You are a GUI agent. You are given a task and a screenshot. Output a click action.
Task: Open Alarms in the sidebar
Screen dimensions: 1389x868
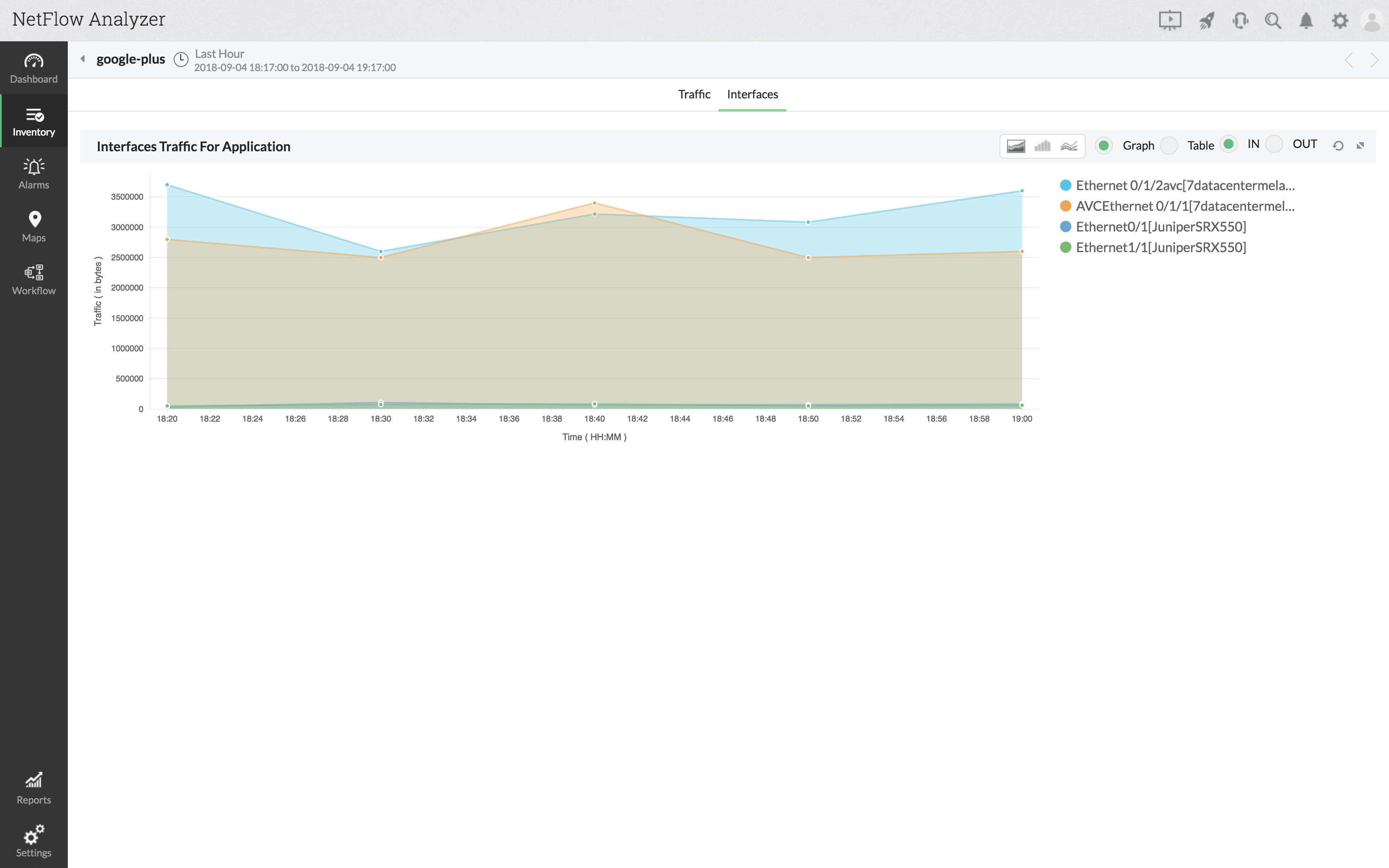coord(34,174)
